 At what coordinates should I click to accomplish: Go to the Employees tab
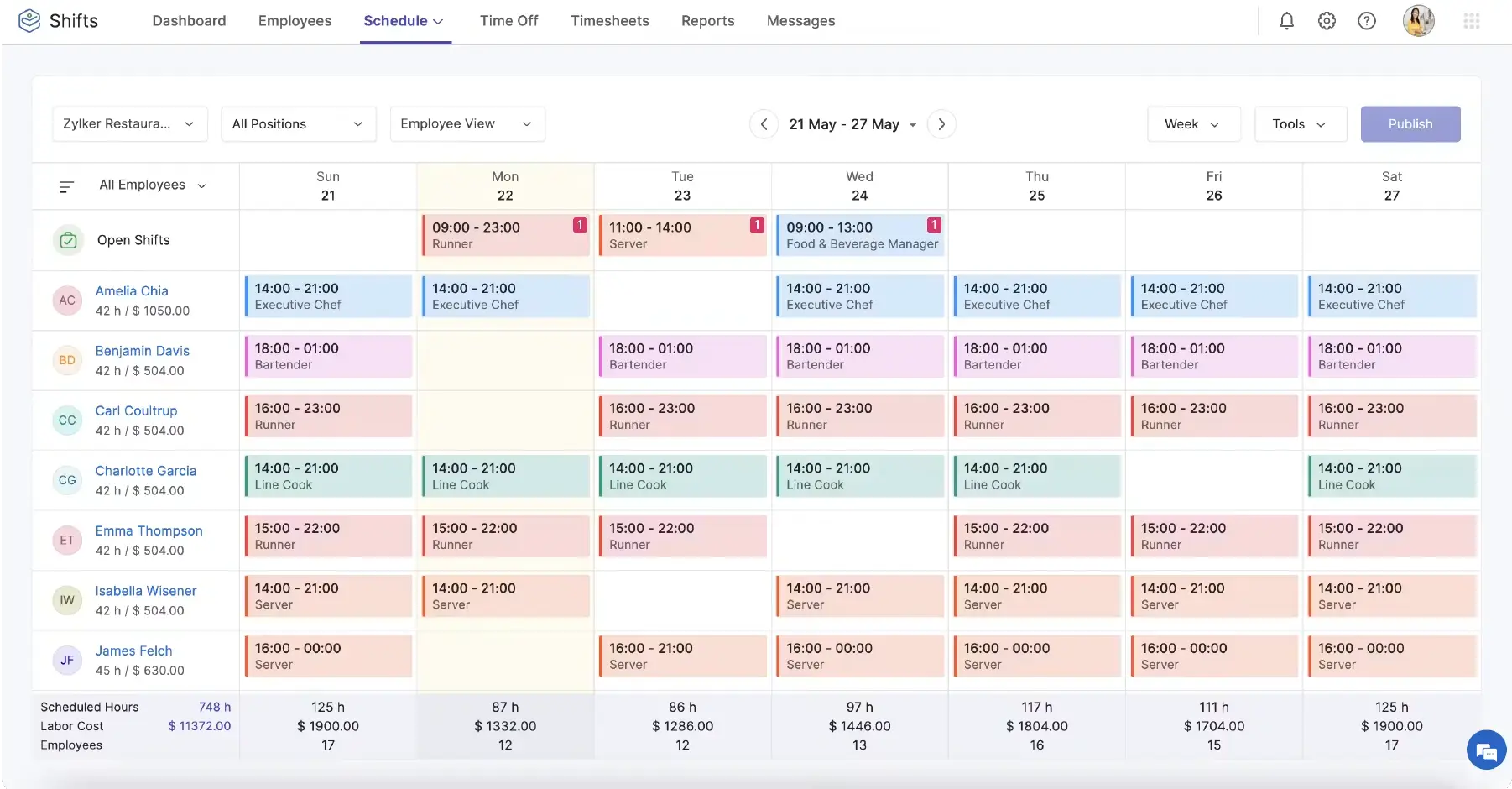[295, 21]
